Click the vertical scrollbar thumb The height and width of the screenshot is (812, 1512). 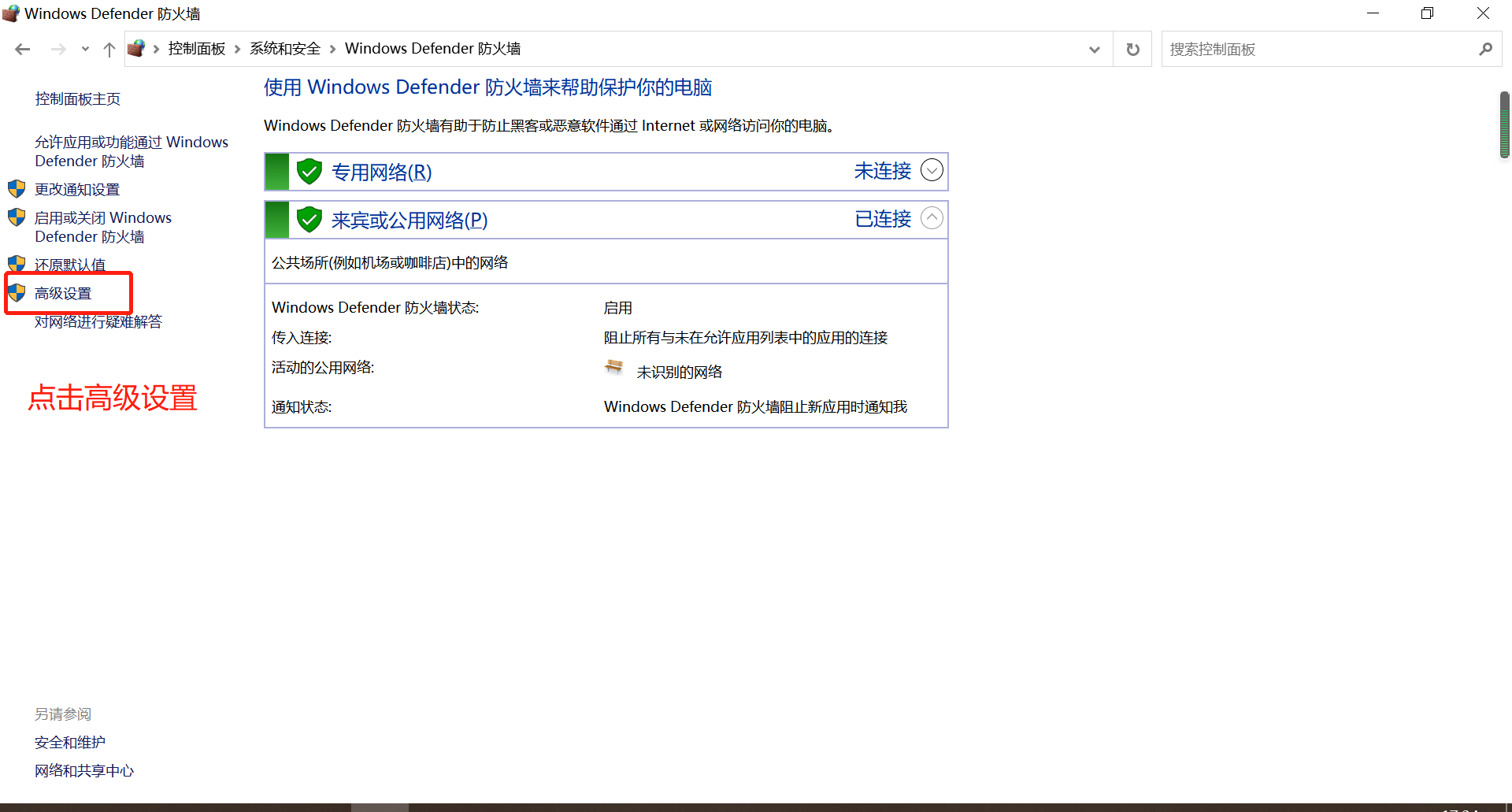pyautogui.click(x=1504, y=124)
